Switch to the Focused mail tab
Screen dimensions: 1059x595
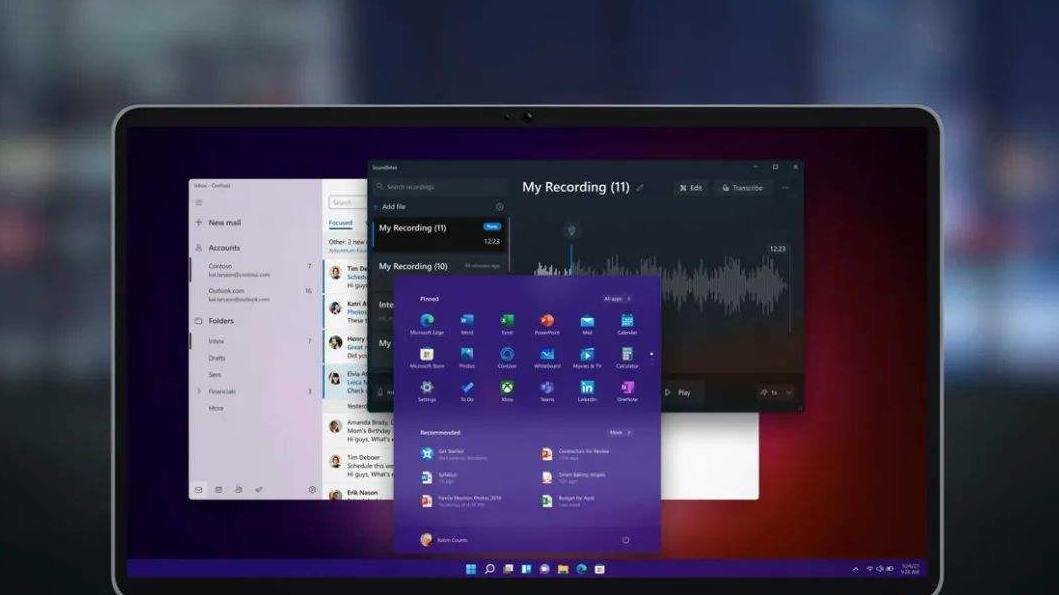[x=343, y=222]
